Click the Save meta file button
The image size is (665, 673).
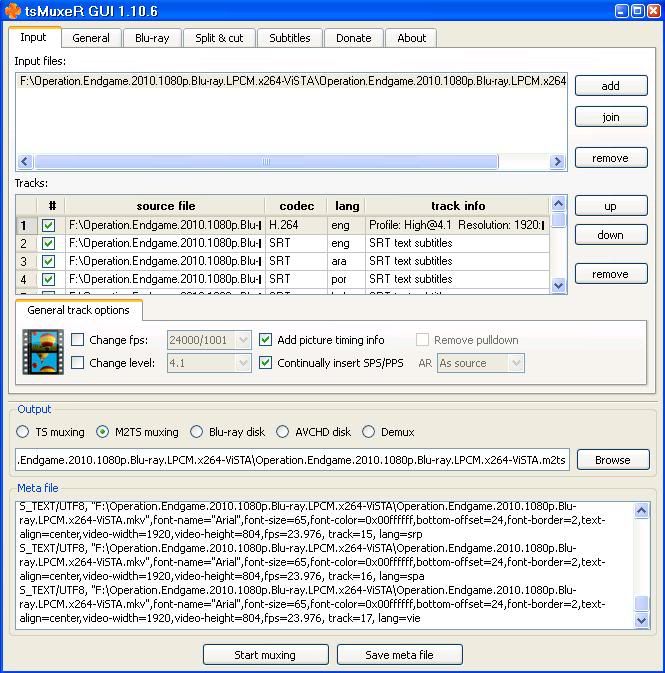point(400,655)
